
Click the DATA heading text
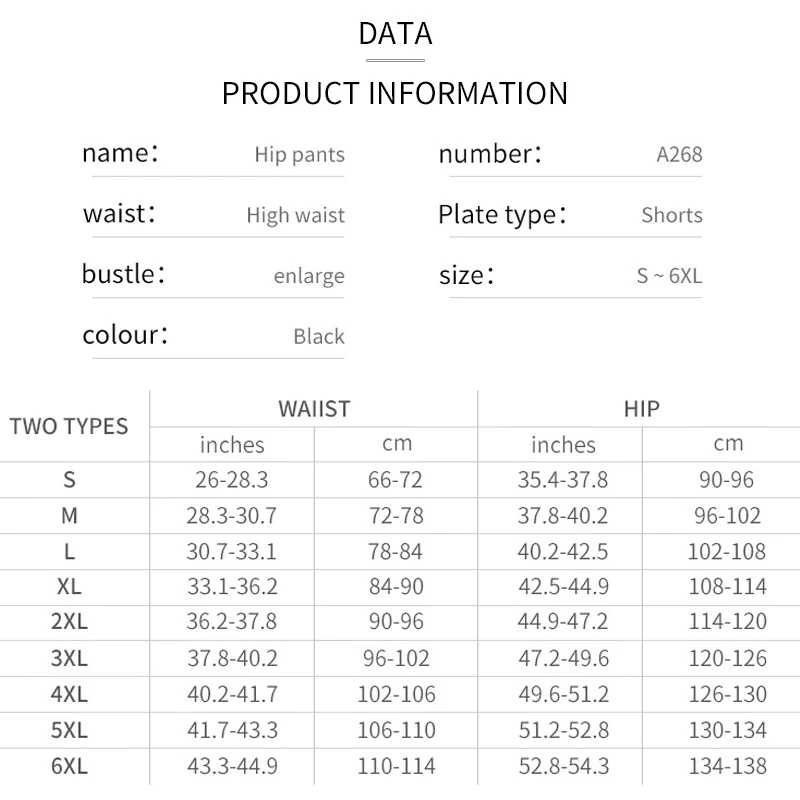click(x=395, y=33)
